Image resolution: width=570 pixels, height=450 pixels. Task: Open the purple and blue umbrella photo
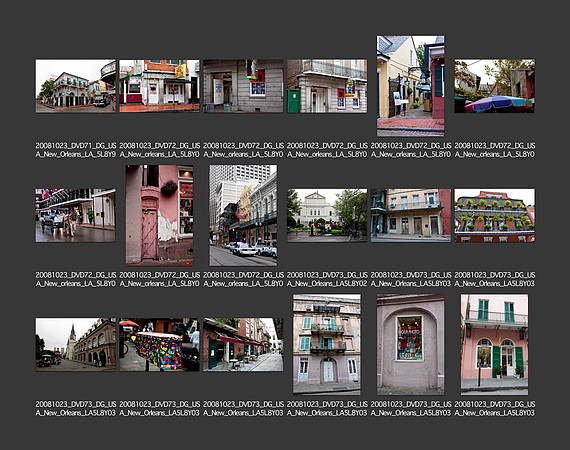[495, 86]
